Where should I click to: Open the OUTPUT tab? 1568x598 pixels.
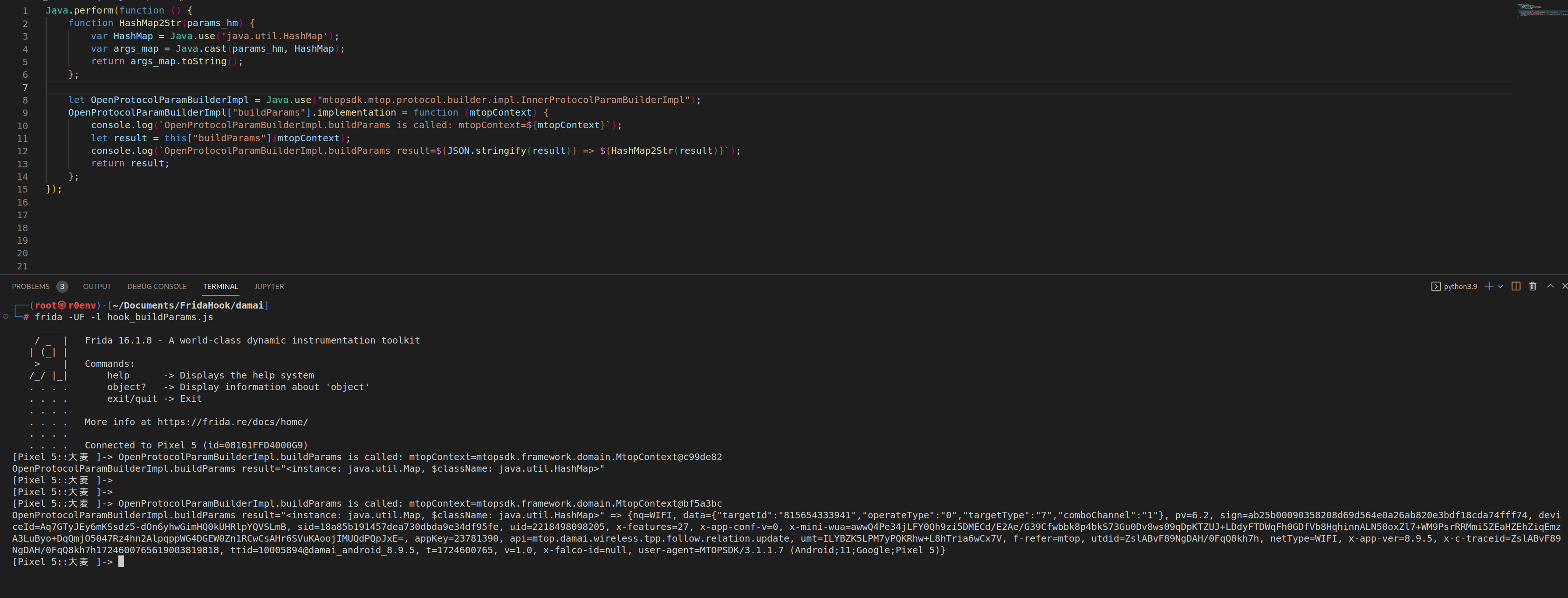coord(97,286)
